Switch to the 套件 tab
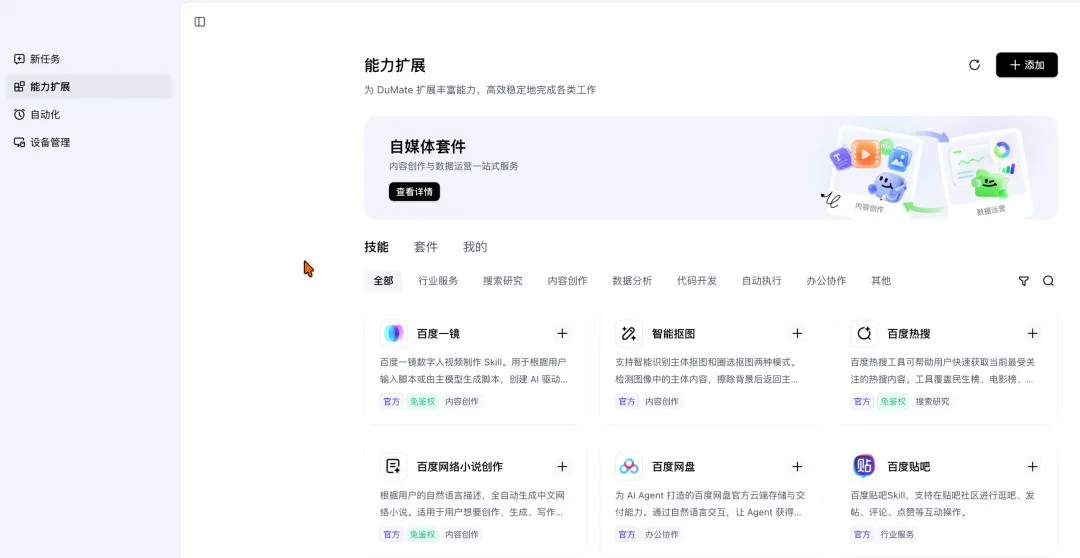1080x558 pixels. [x=426, y=247]
